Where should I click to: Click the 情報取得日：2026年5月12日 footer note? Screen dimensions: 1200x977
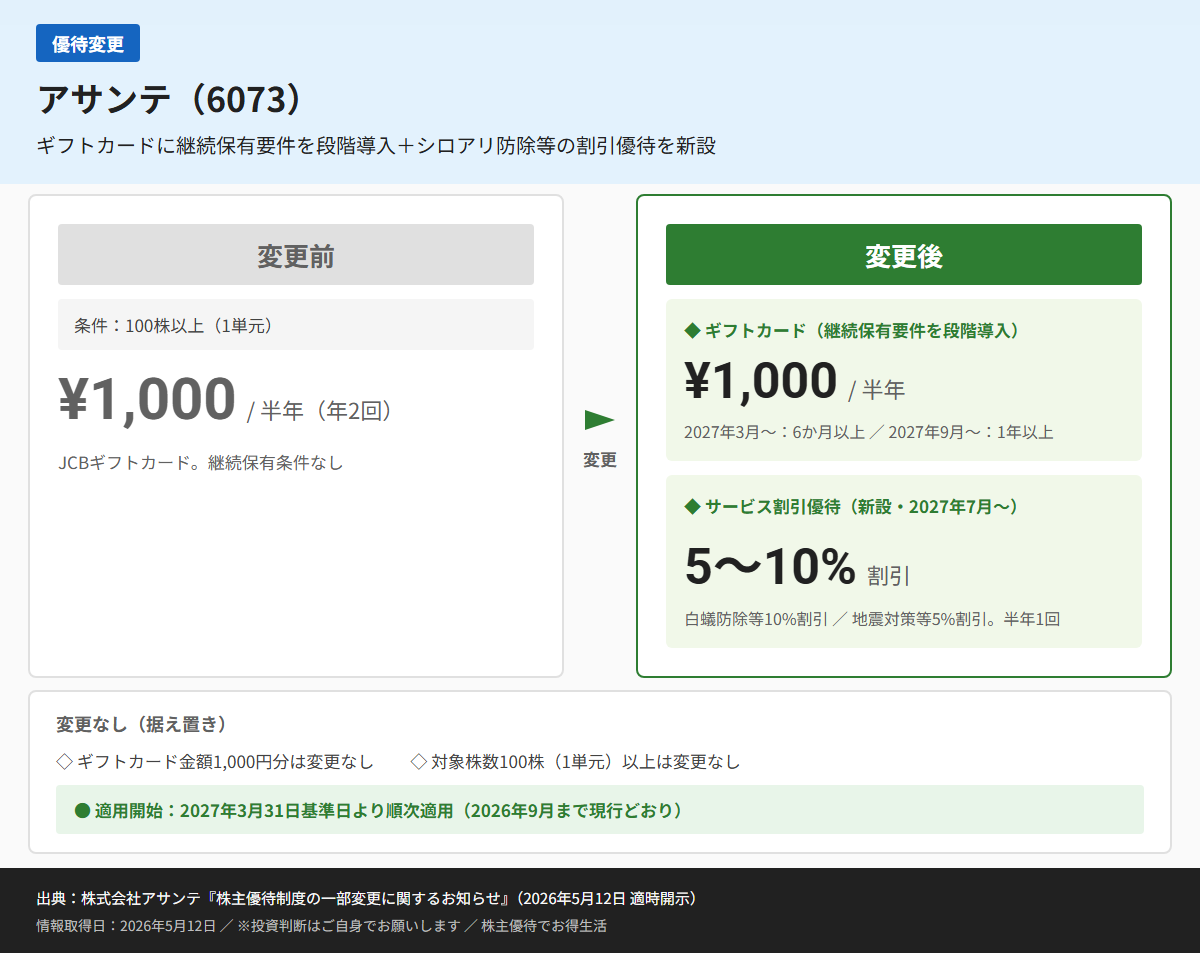point(321,926)
